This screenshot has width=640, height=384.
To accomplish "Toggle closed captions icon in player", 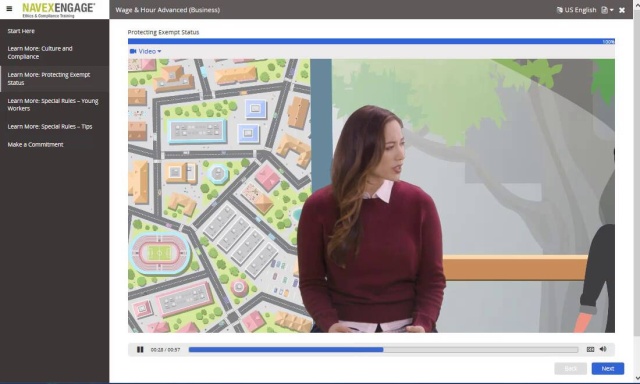I will click(x=590, y=349).
